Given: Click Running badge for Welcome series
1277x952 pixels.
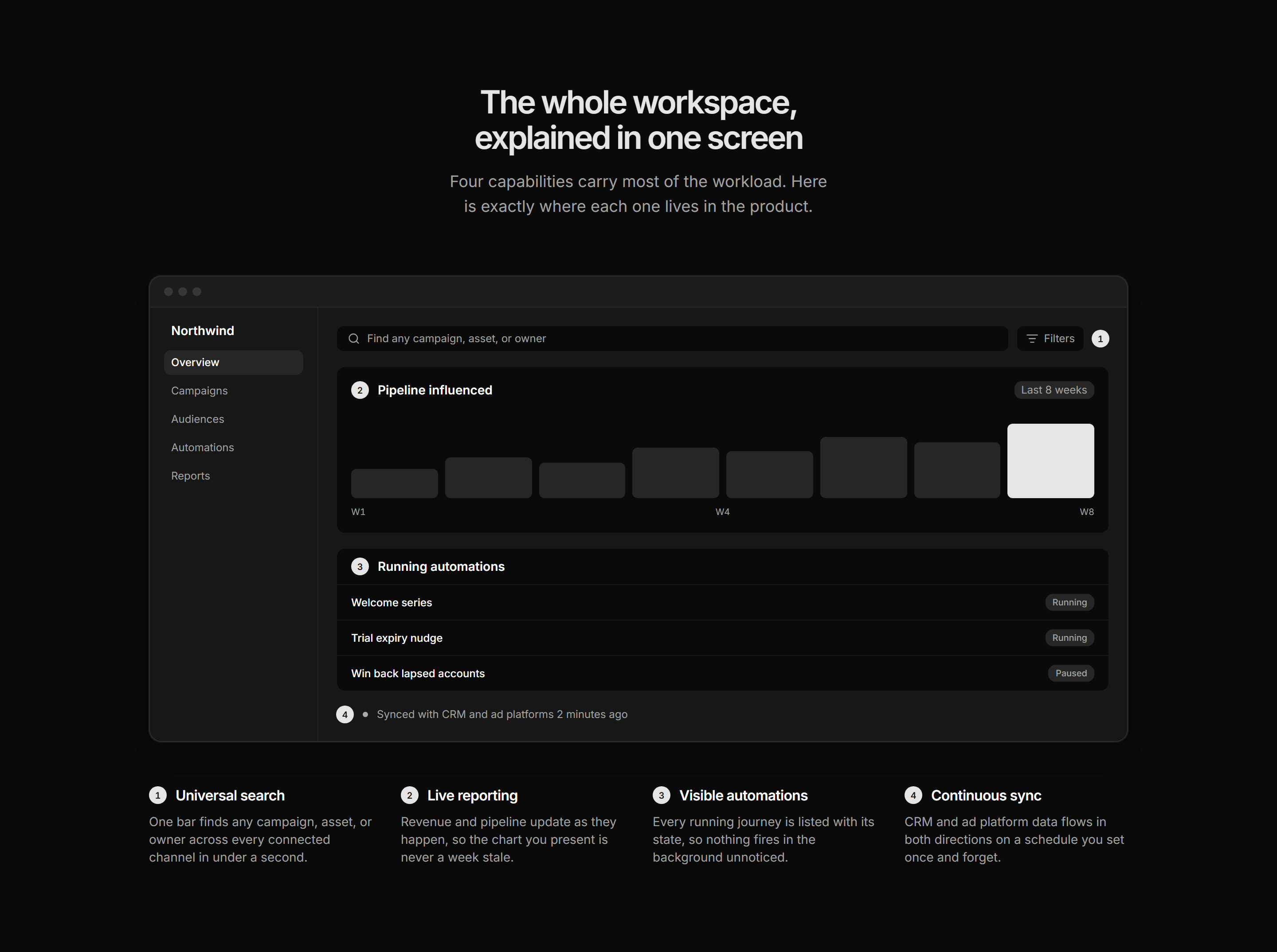Looking at the screenshot, I should point(1069,603).
